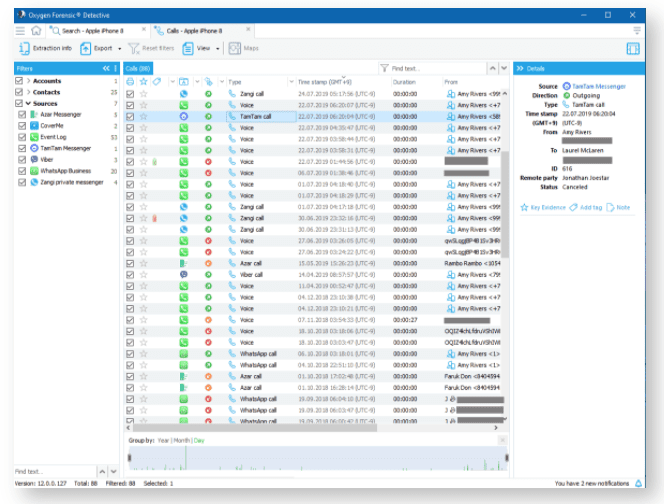The width and height of the screenshot is (664, 504).
Task: Uncheck the Viber source filter
Action: (x=23, y=158)
